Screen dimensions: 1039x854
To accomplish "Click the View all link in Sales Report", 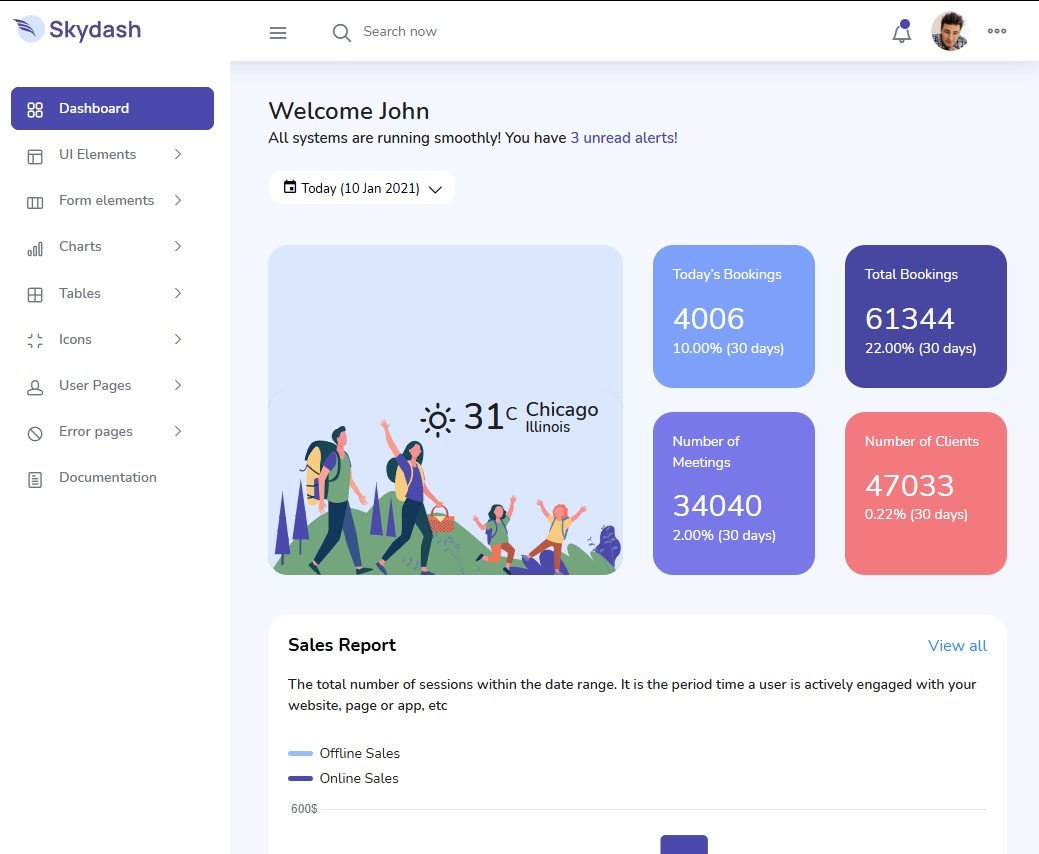I will pos(956,645).
